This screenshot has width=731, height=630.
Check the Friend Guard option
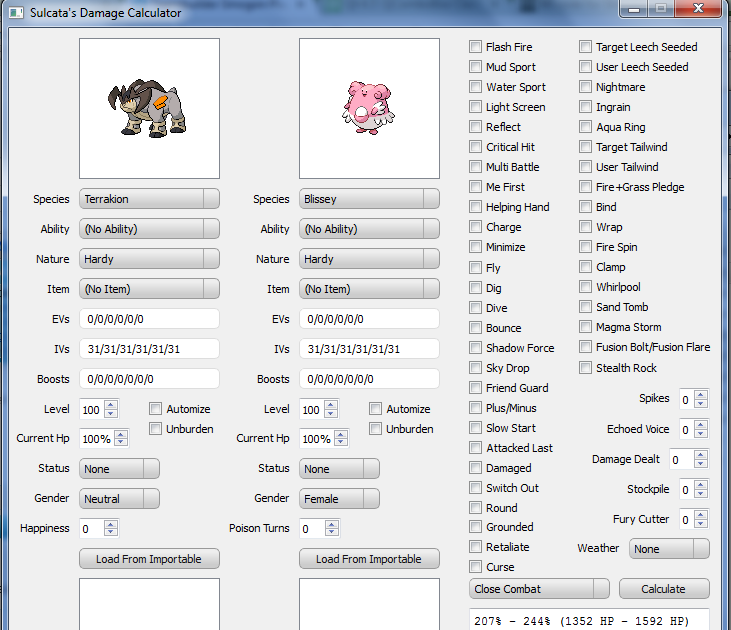point(475,388)
